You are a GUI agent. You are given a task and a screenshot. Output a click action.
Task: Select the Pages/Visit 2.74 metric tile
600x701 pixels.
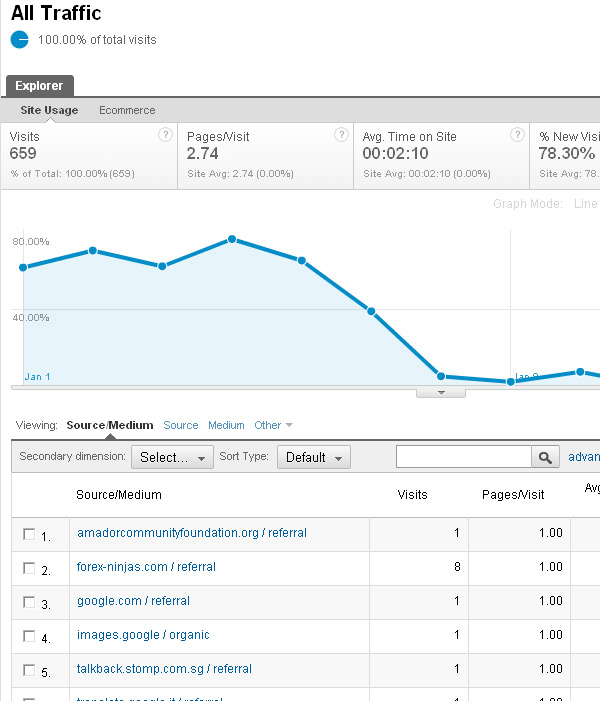[x=266, y=156]
